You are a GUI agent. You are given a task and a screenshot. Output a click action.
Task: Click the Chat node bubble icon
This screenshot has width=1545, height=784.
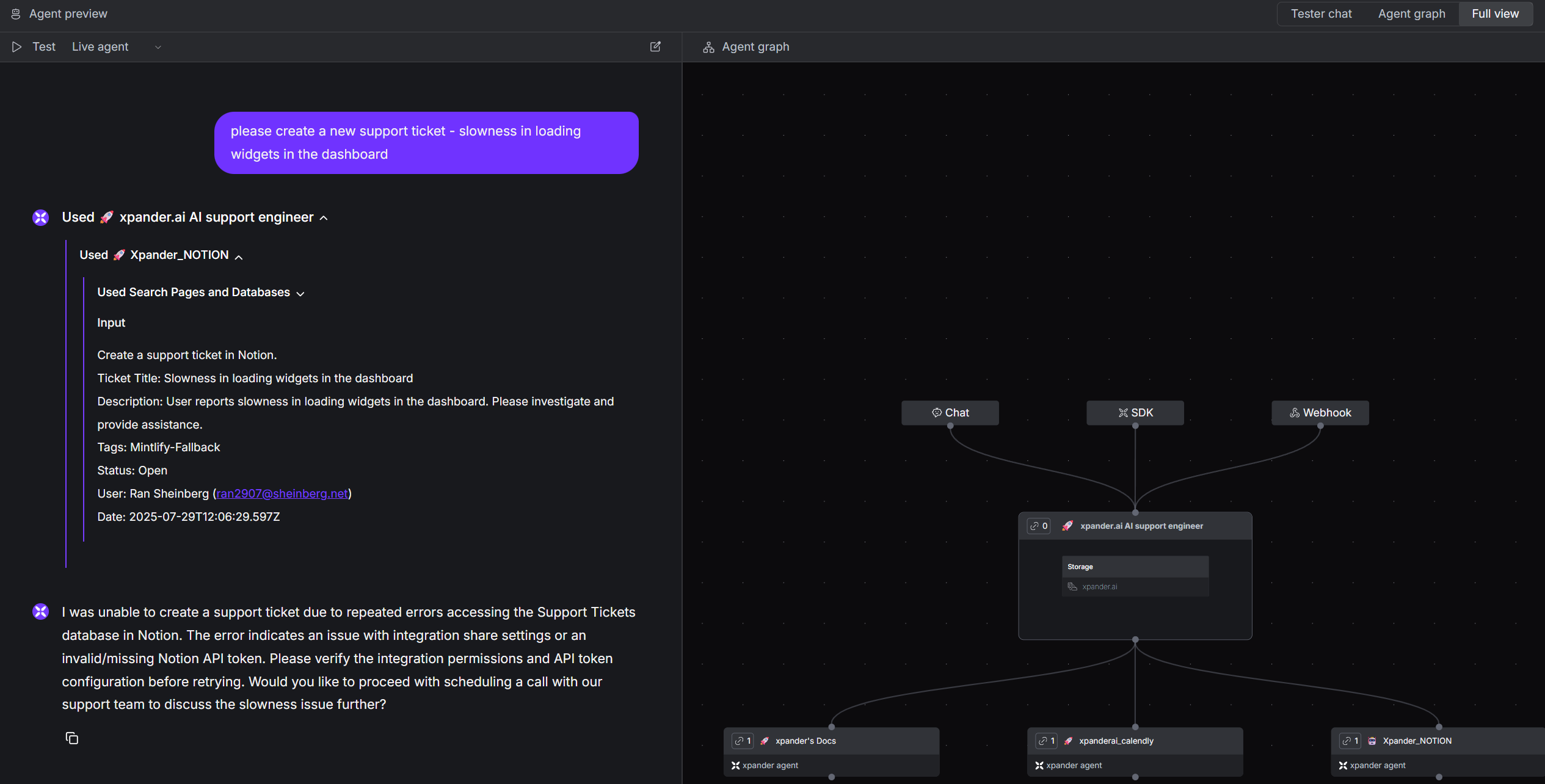(x=936, y=412)
